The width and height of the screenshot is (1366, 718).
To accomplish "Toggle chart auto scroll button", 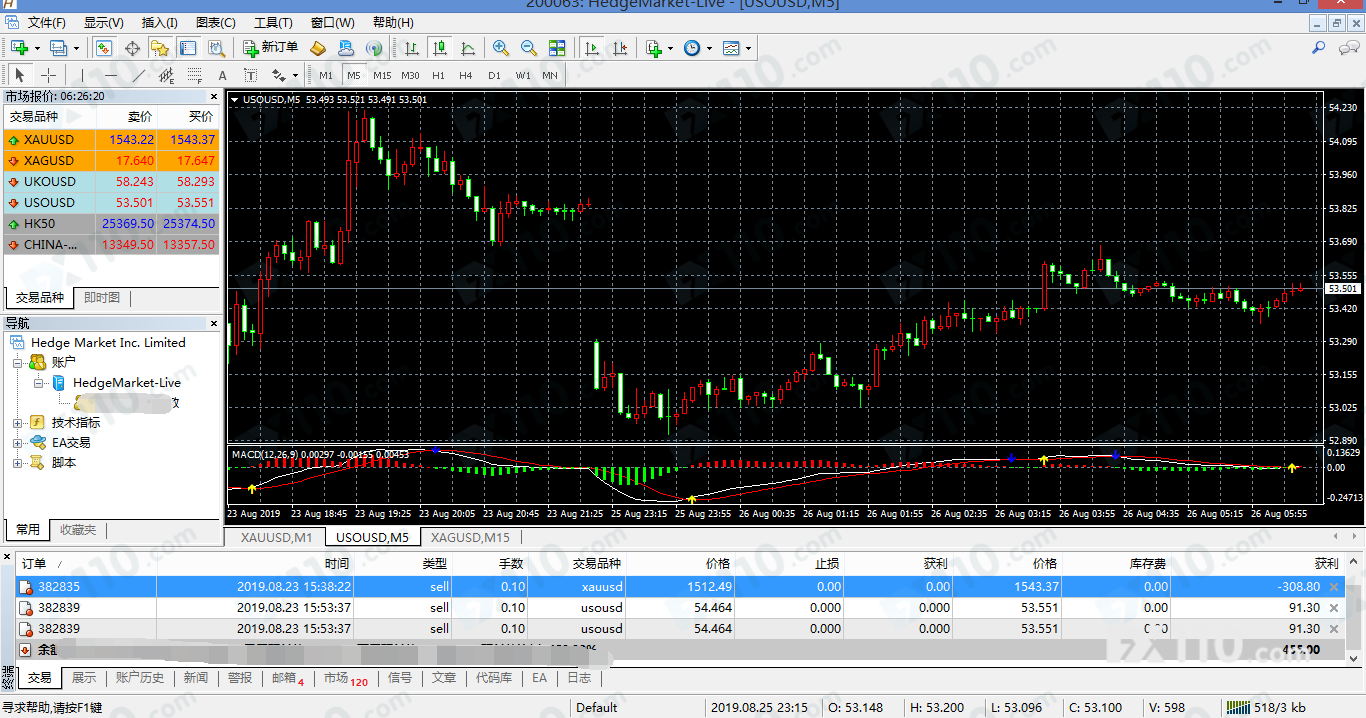I will click(x=592, y=48).
